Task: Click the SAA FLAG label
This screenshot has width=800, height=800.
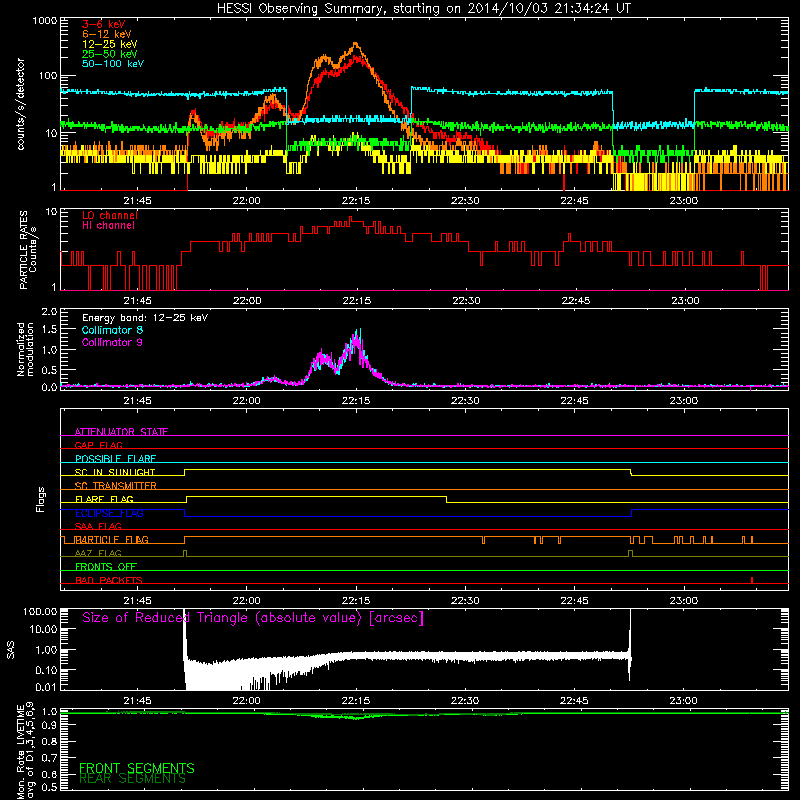Action: 98,526
